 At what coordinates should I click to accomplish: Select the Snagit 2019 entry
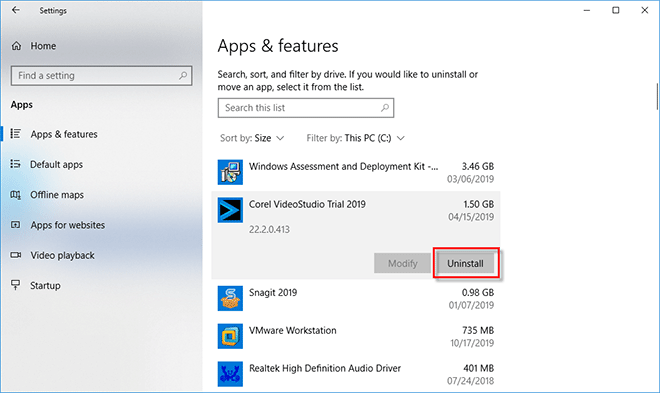click(x=356, y=298)
